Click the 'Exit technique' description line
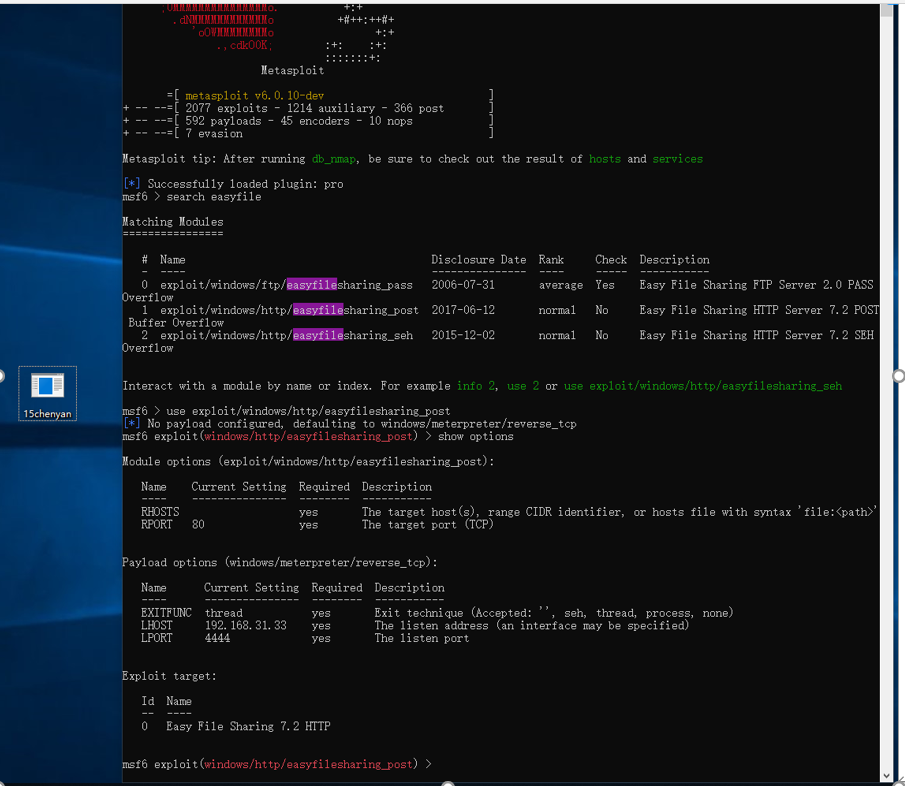This screenshot has height=786, width=905. [554, 613]
